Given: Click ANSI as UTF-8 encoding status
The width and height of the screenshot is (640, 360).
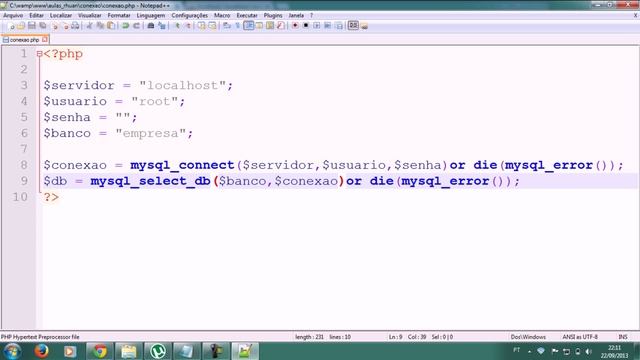Looking at the screenshot, I should pyautogui.click(x=580, y=337).
